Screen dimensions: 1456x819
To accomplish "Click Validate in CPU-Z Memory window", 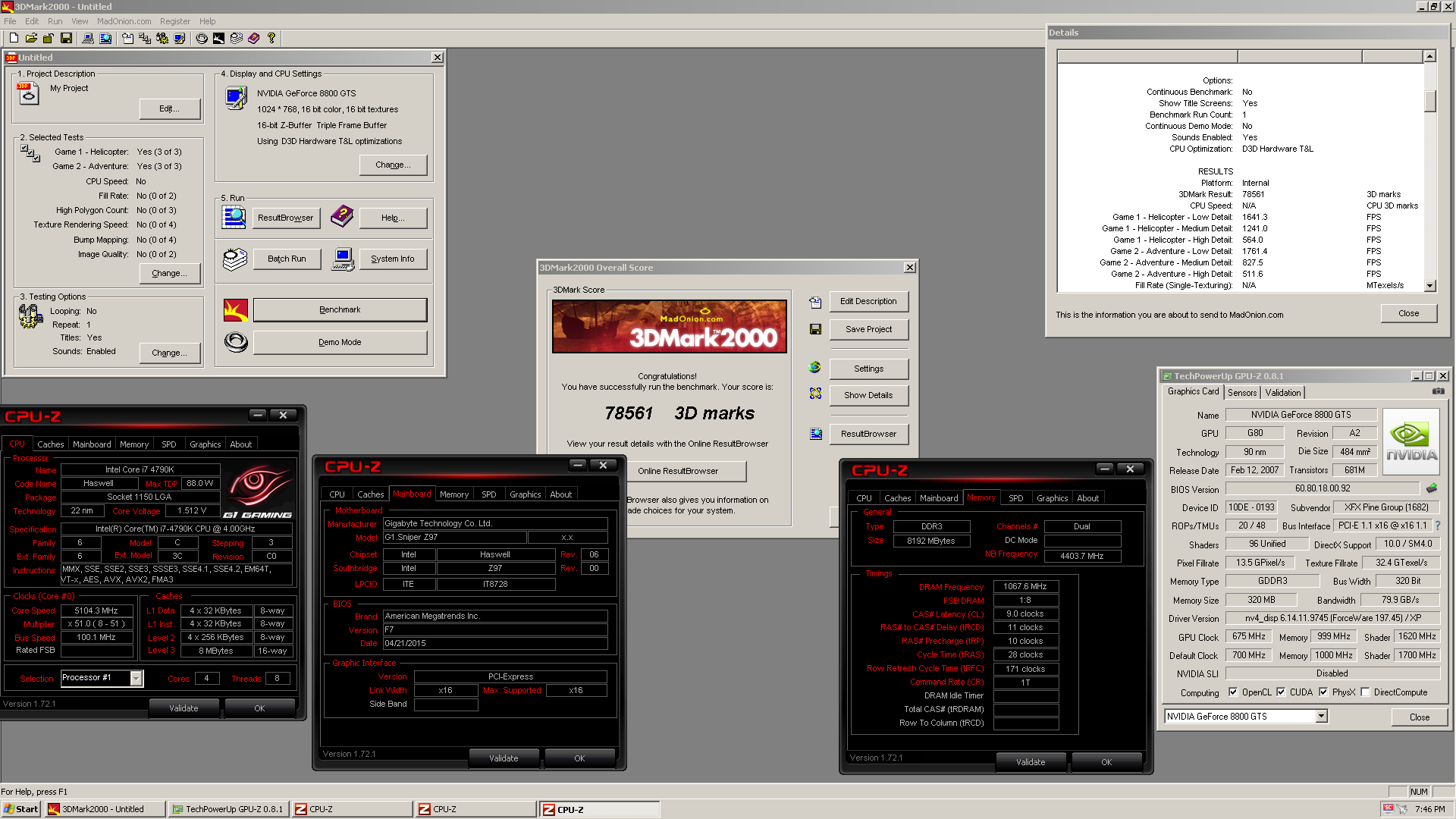I will point(1031,762).
